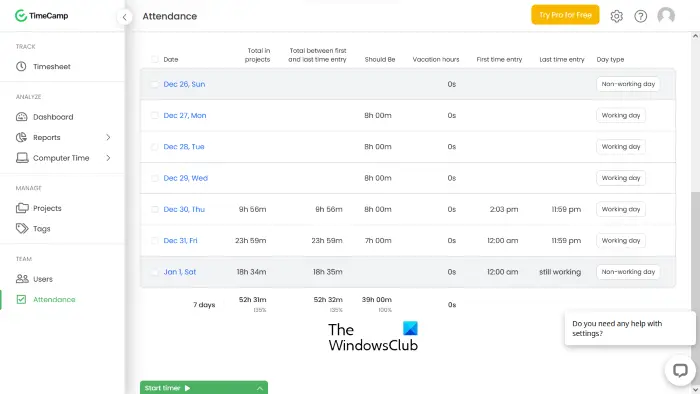Click Try Pro for Free button
700x394 pixels.
565,15
